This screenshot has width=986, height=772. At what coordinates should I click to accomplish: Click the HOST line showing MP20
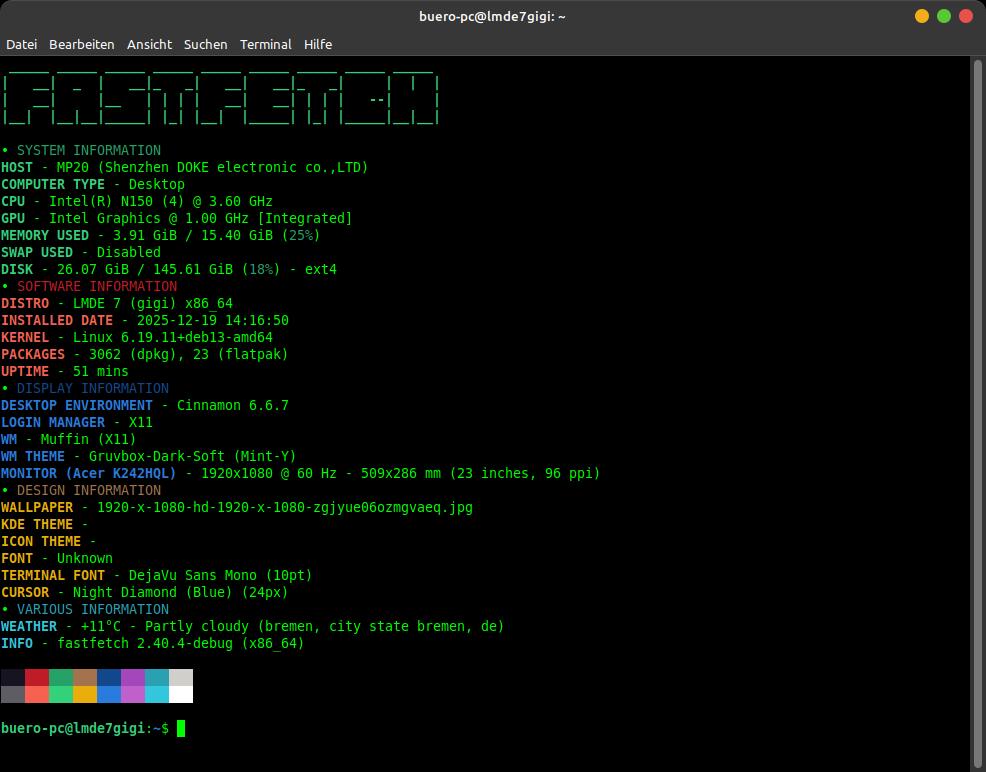click(185, 167)
